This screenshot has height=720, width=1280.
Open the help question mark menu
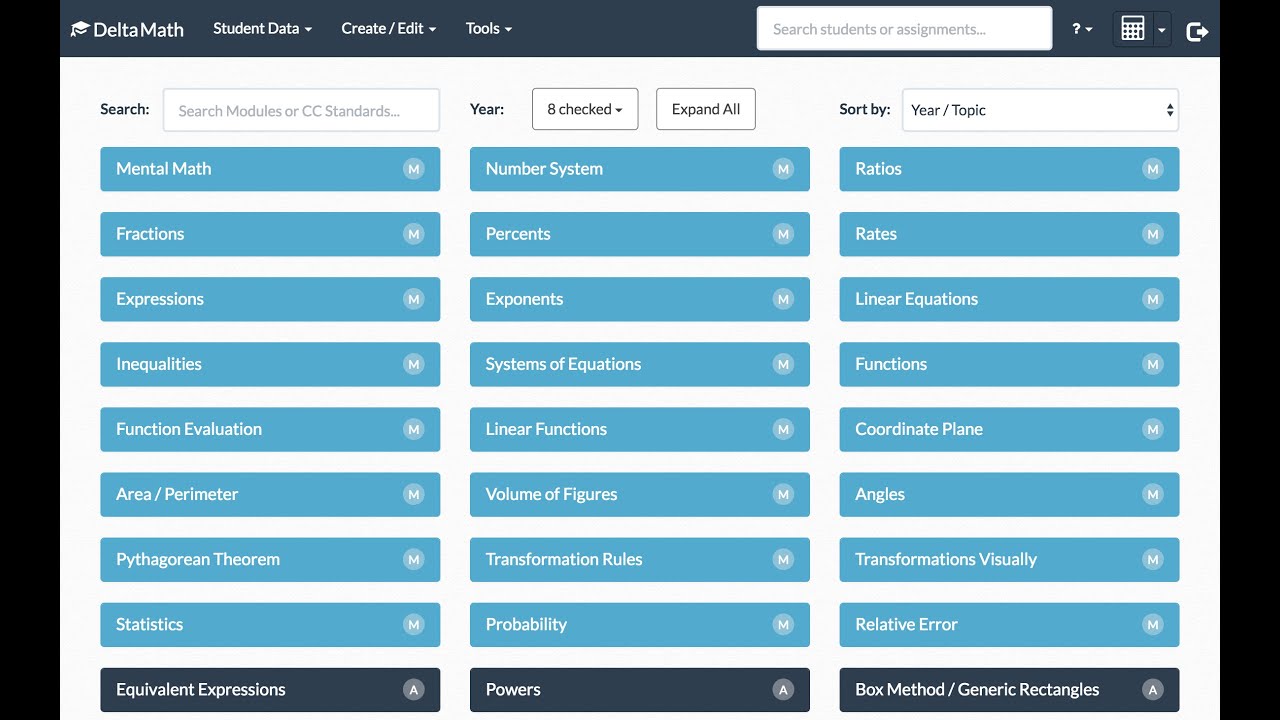pos(1082,29)
